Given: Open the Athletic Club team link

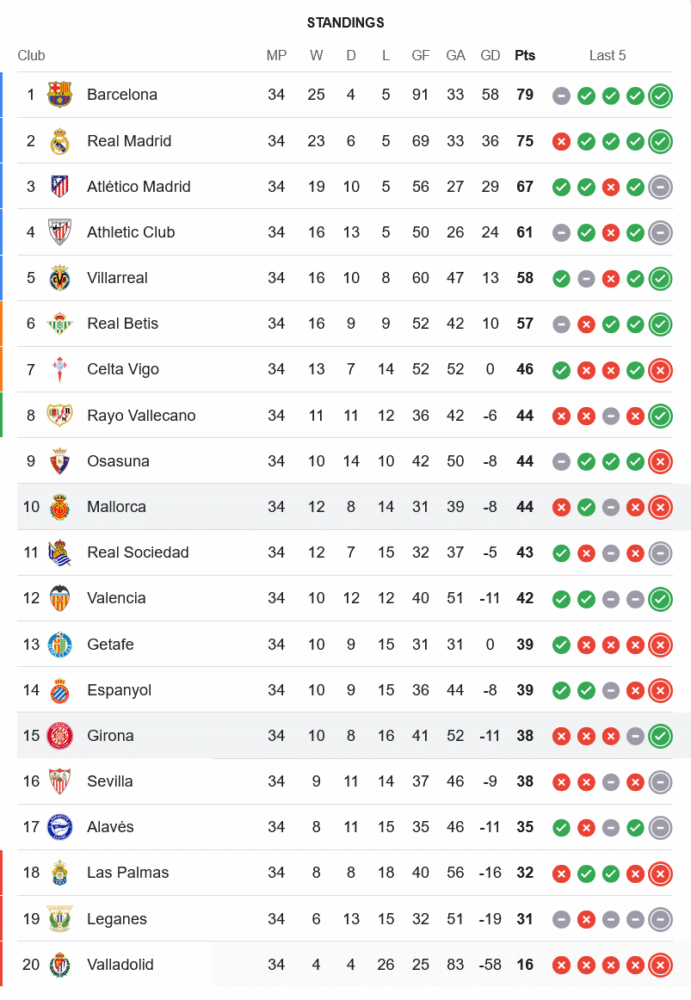Looking at the screenshot, I should coord(131,232).
